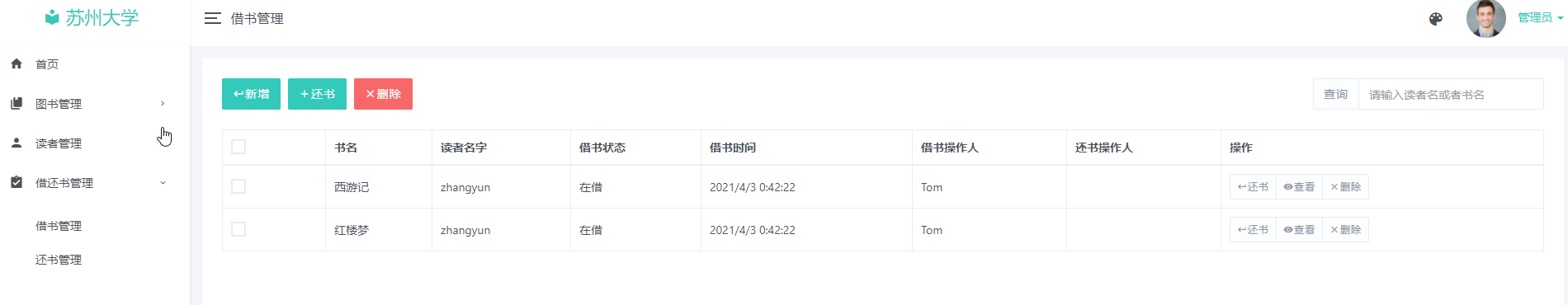Screen dimensions: 1568x305
Task: Click the home icon in sidebar
Action: click(x=17, y=63)
